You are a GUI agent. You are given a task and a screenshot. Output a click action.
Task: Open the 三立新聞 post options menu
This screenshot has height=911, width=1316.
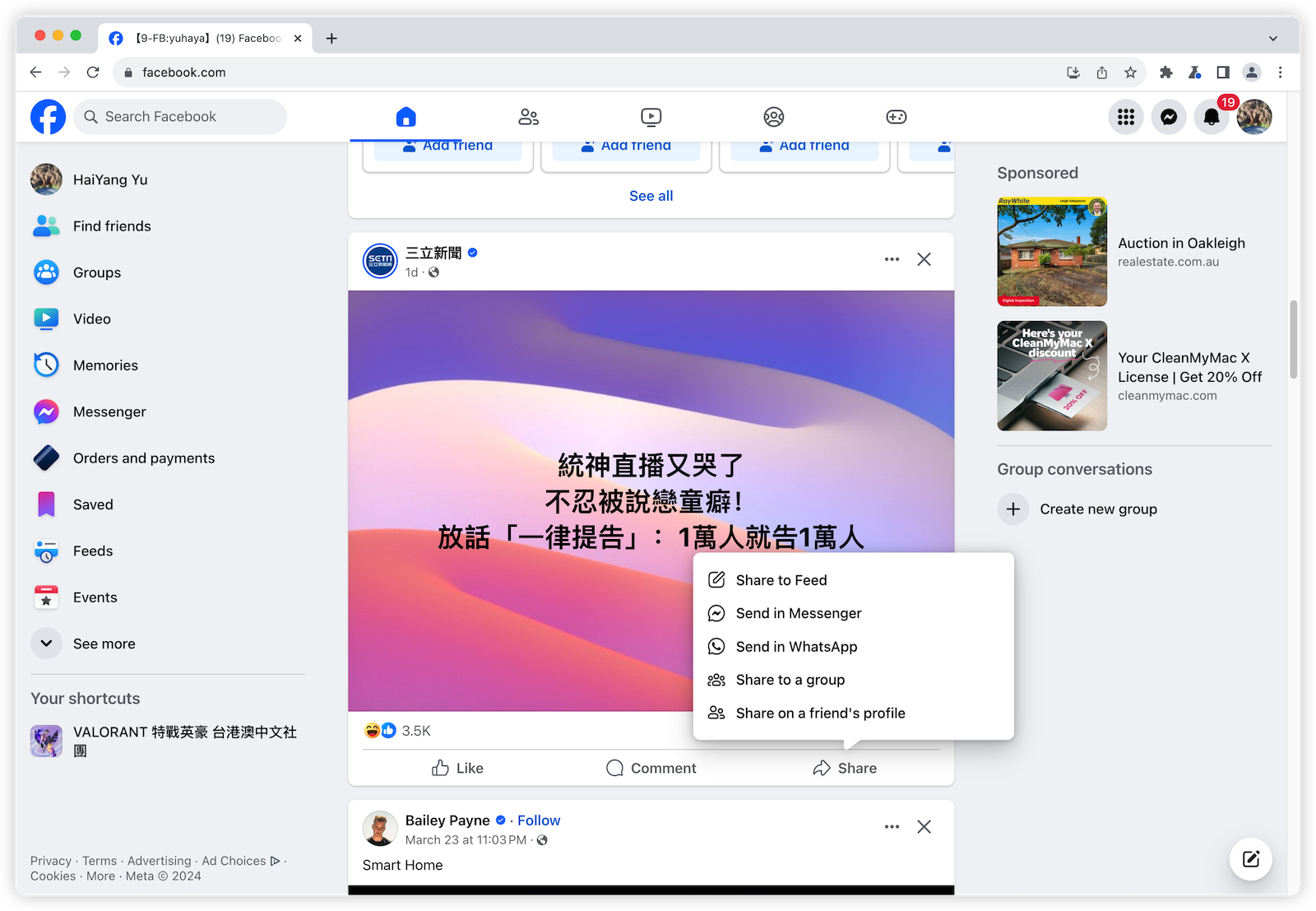point(892,259)
